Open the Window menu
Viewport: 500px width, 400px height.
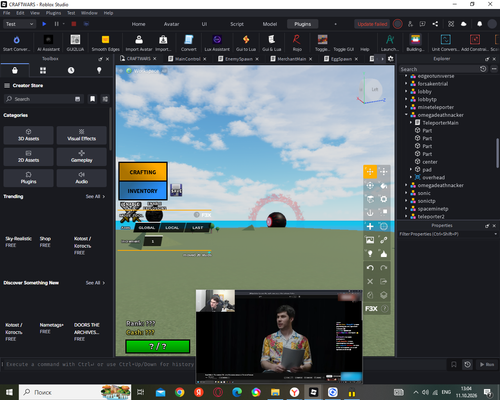(89, 13)
